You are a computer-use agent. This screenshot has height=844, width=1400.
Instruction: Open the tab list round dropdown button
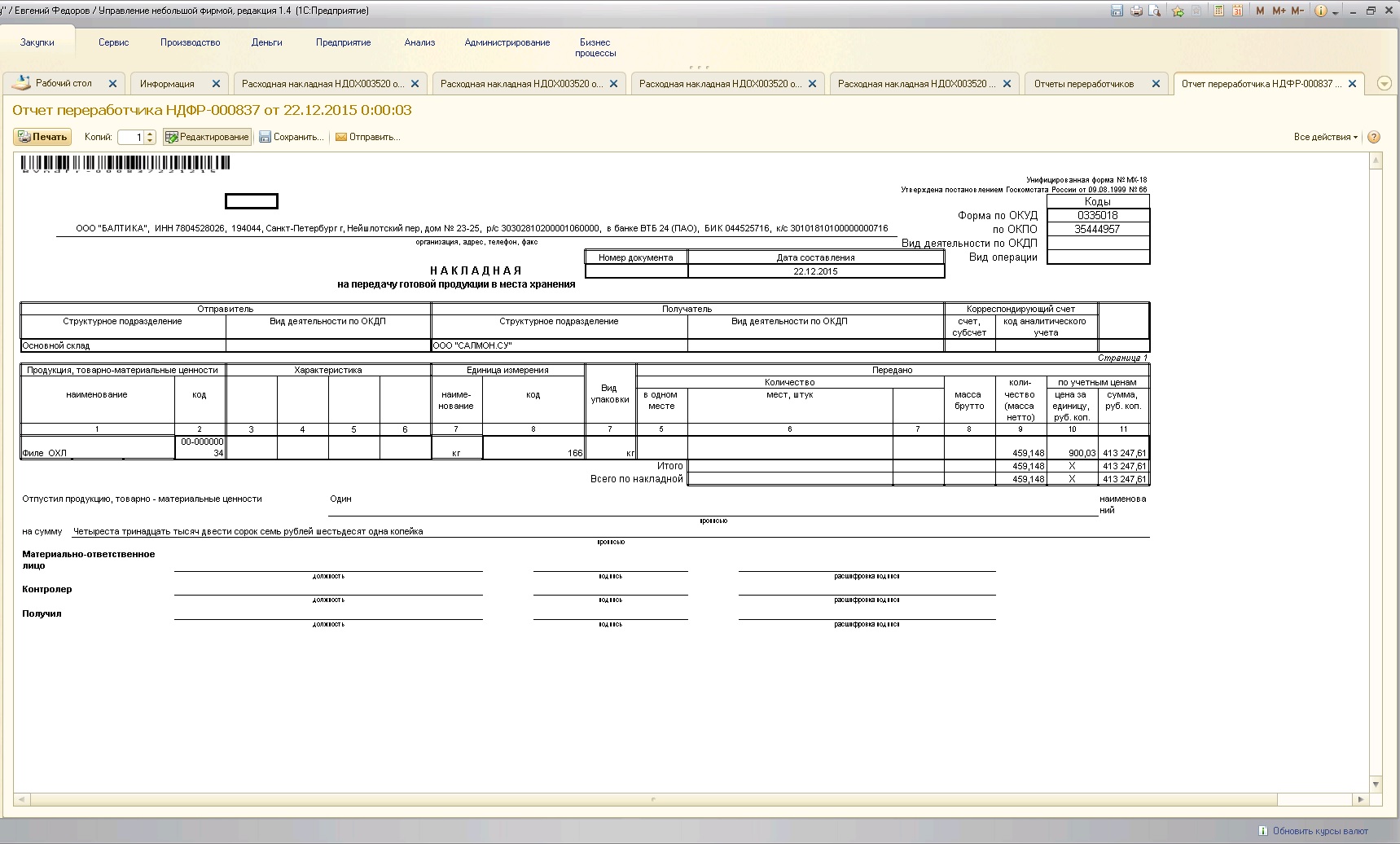pyautogui.click(x=1384, y=83)
